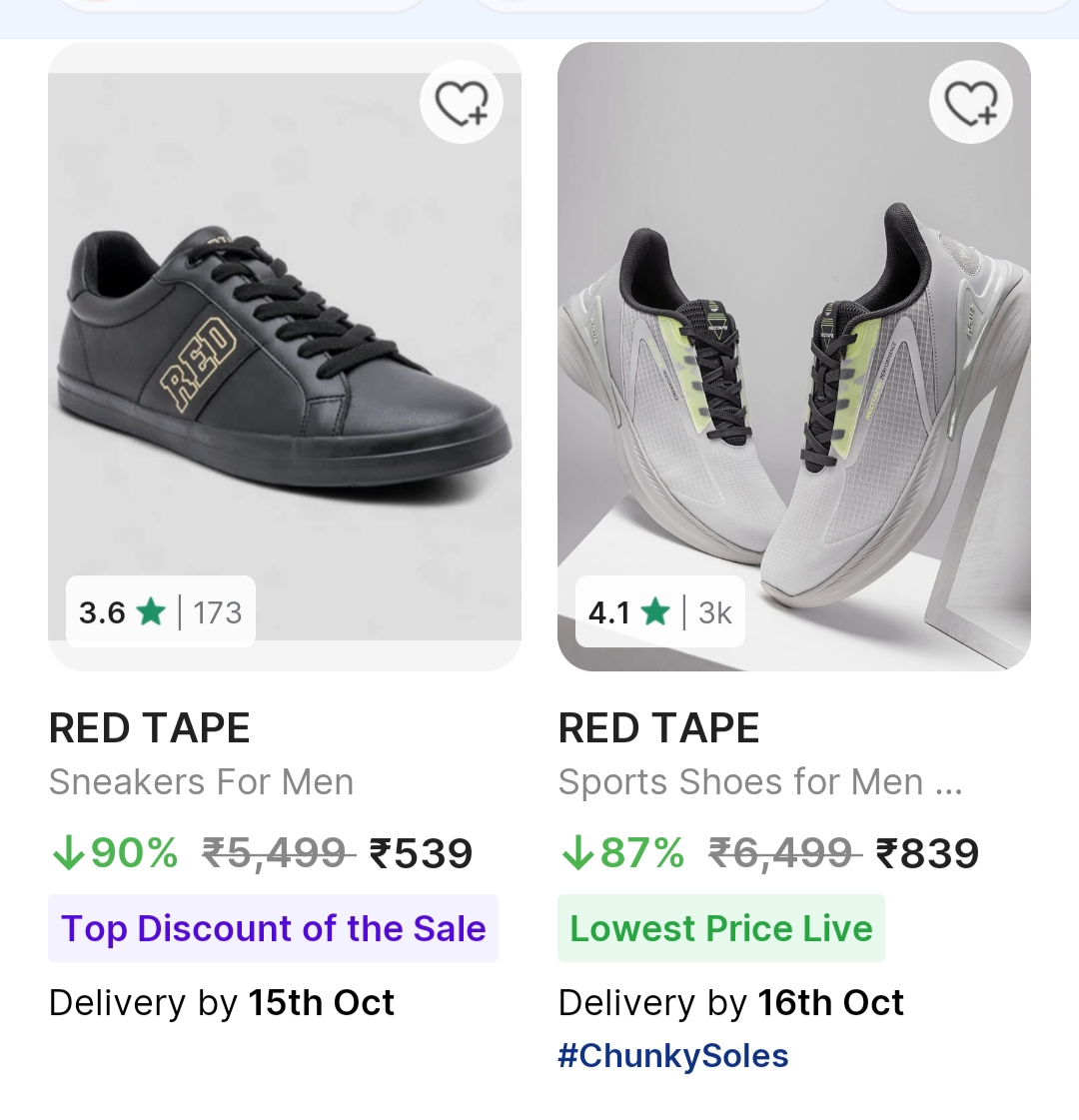View the 173 ratings count on sneakers

[217, 611]
